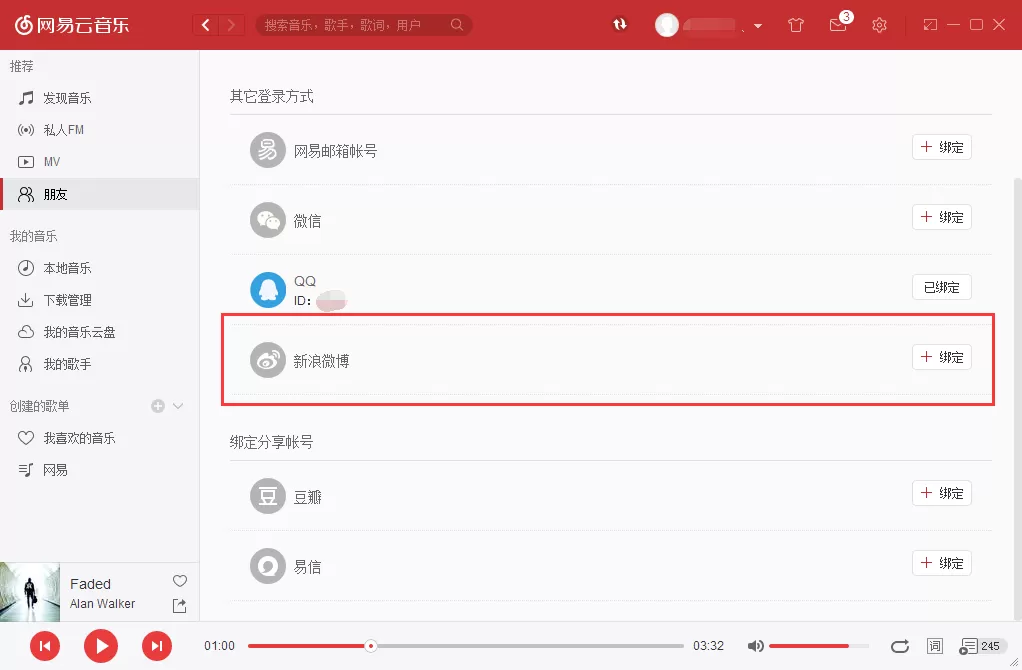Image resolution: width=1022 pixels, height=670 pixels.
Task: Click the search magnifier icon
Action: pyautogui.click(x=457, y=25)
